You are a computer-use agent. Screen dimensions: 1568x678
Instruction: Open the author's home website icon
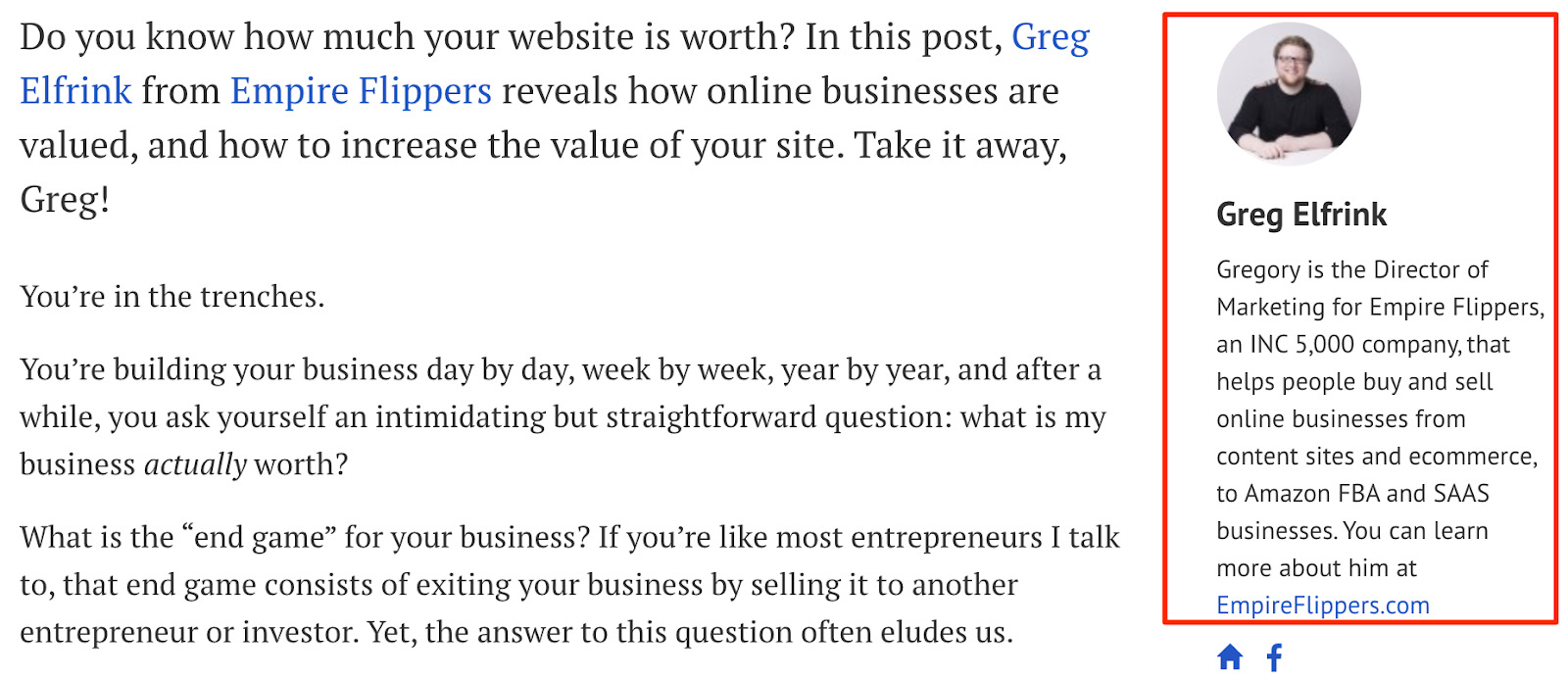tap(1230, 656)
